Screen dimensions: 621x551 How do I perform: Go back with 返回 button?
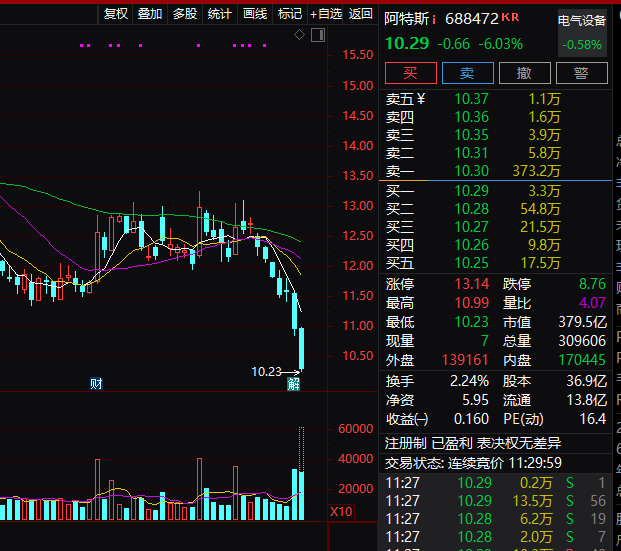360,14
